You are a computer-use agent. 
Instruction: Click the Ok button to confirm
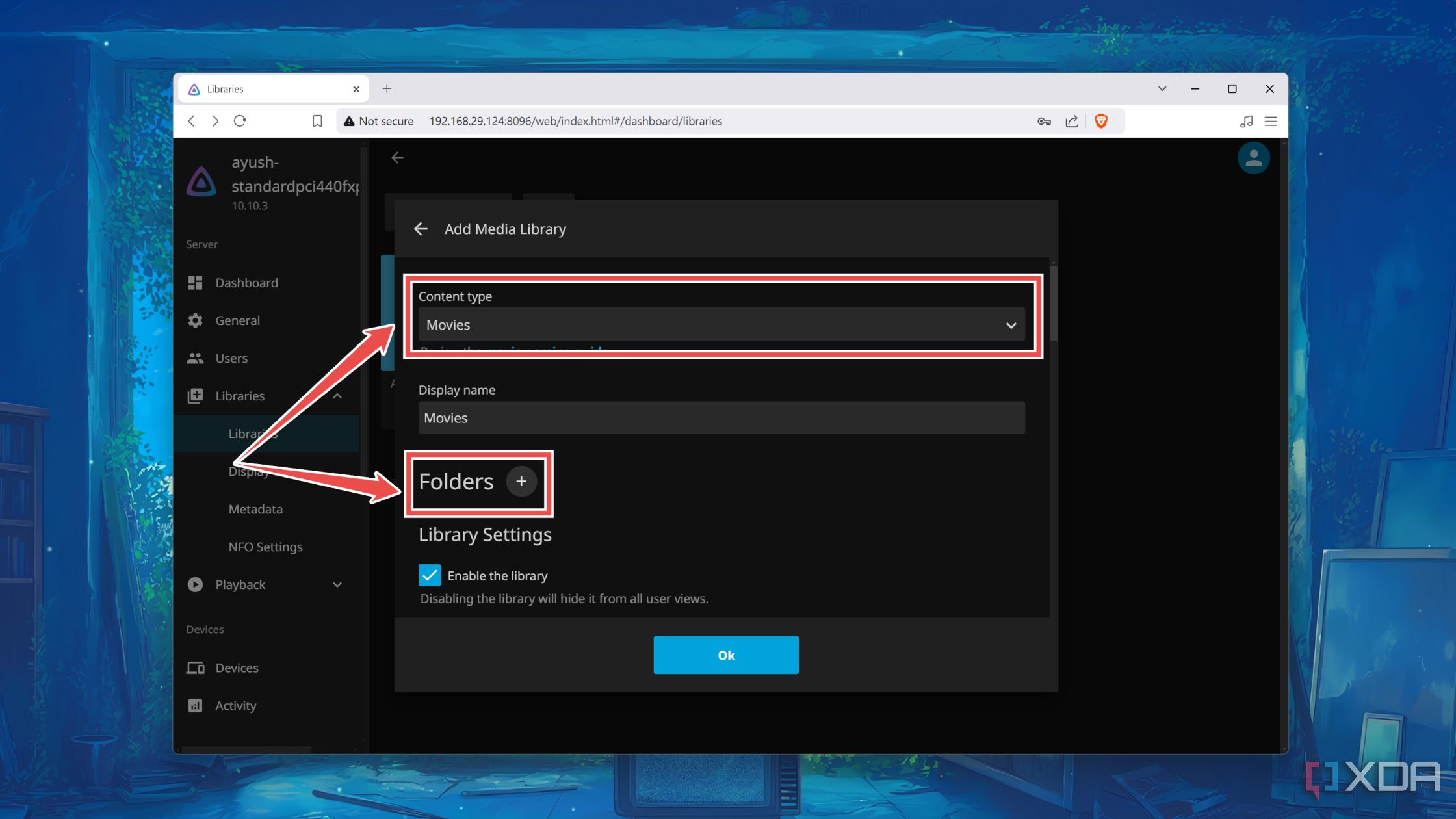726,654
